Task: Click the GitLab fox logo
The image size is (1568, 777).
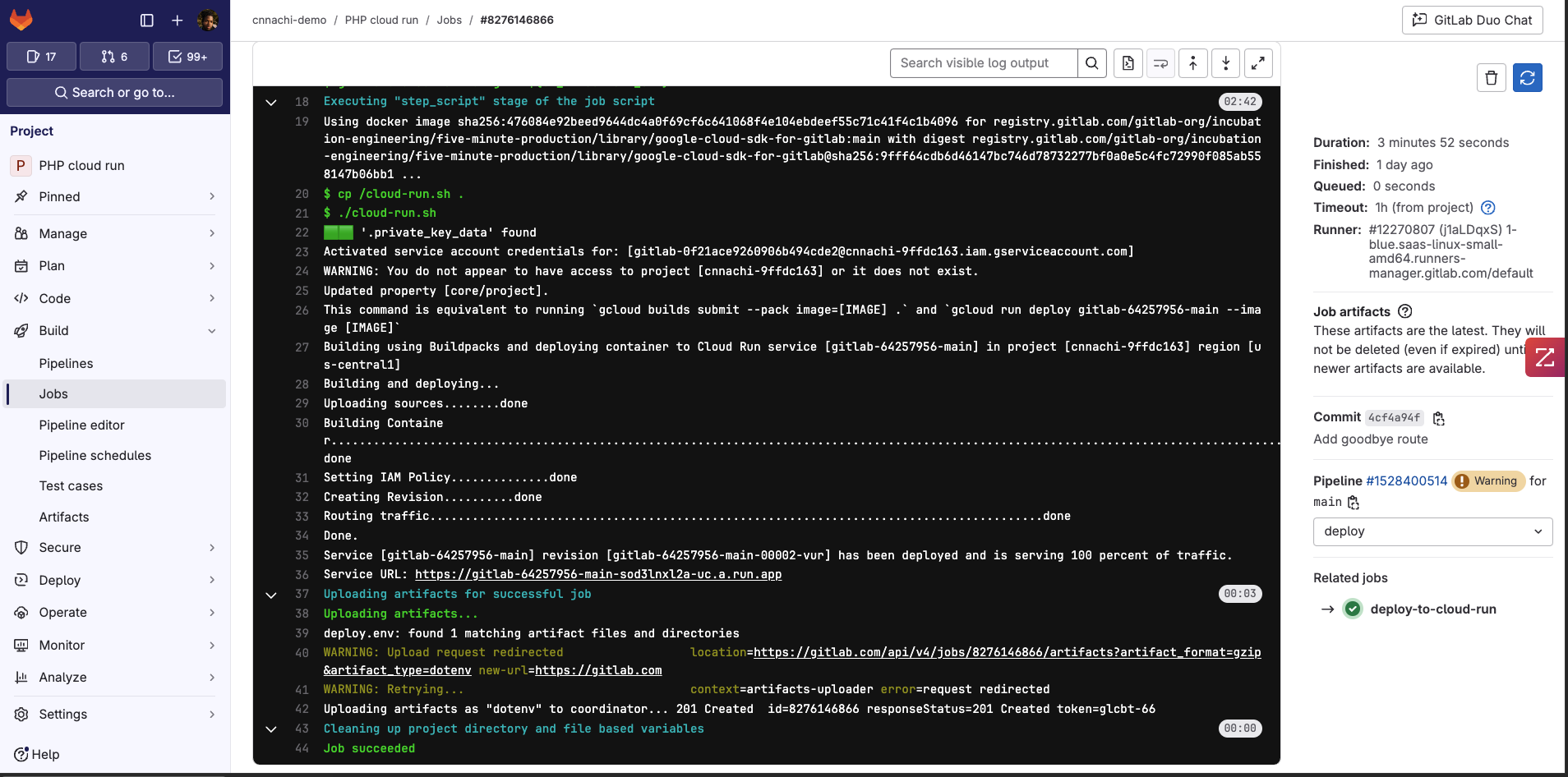Action: point(21,20)
